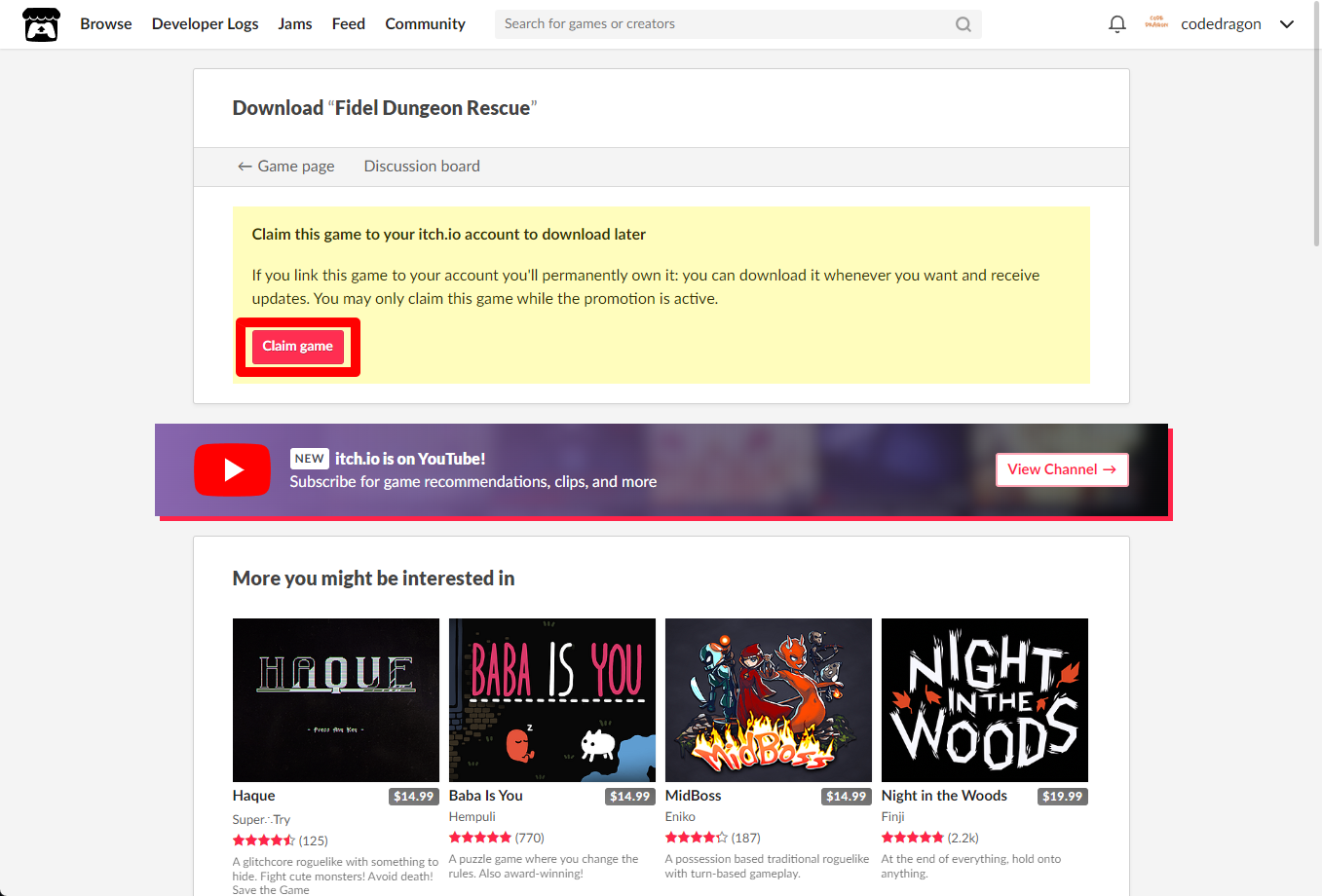Image resolution: width=1322 pixels, height=896 pixels.
Task: Open the Night in the Woods title link
Action: (x=944, y=796)
